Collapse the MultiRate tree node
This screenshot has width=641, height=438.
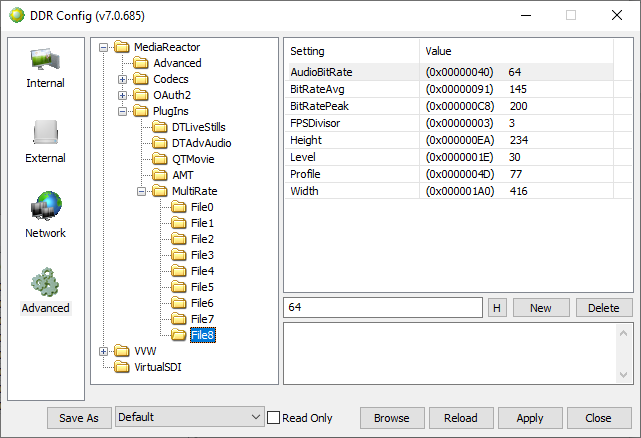tap(141, 191)
